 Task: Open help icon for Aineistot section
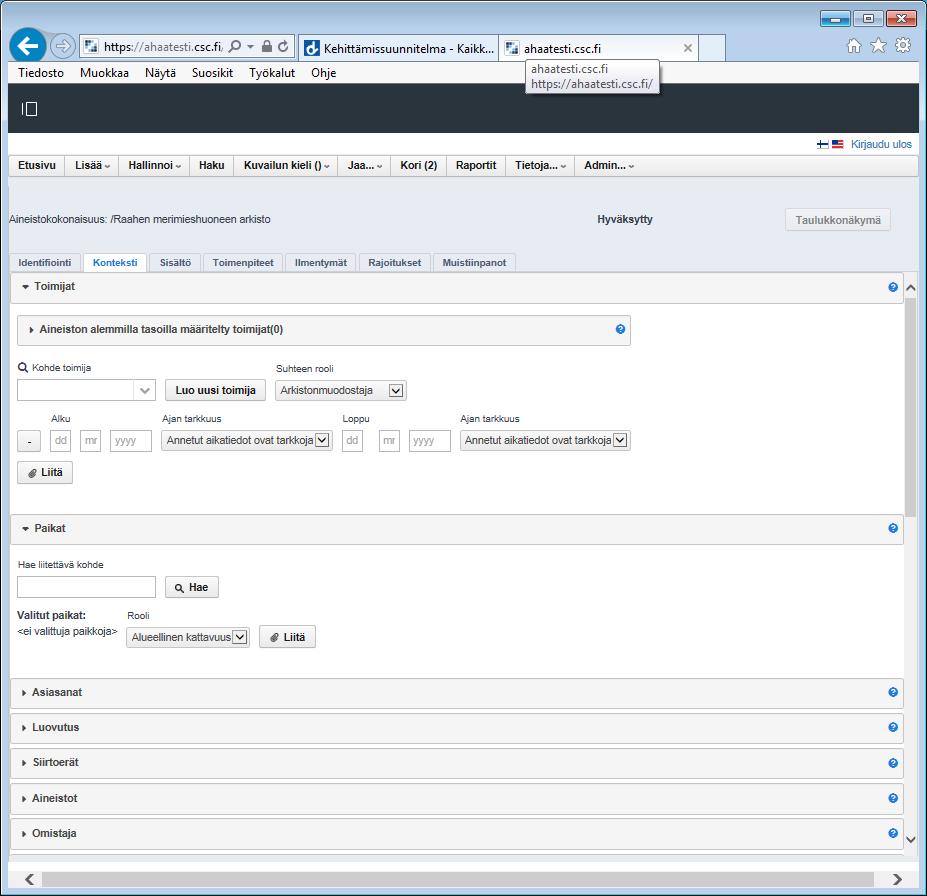(893, 798)
